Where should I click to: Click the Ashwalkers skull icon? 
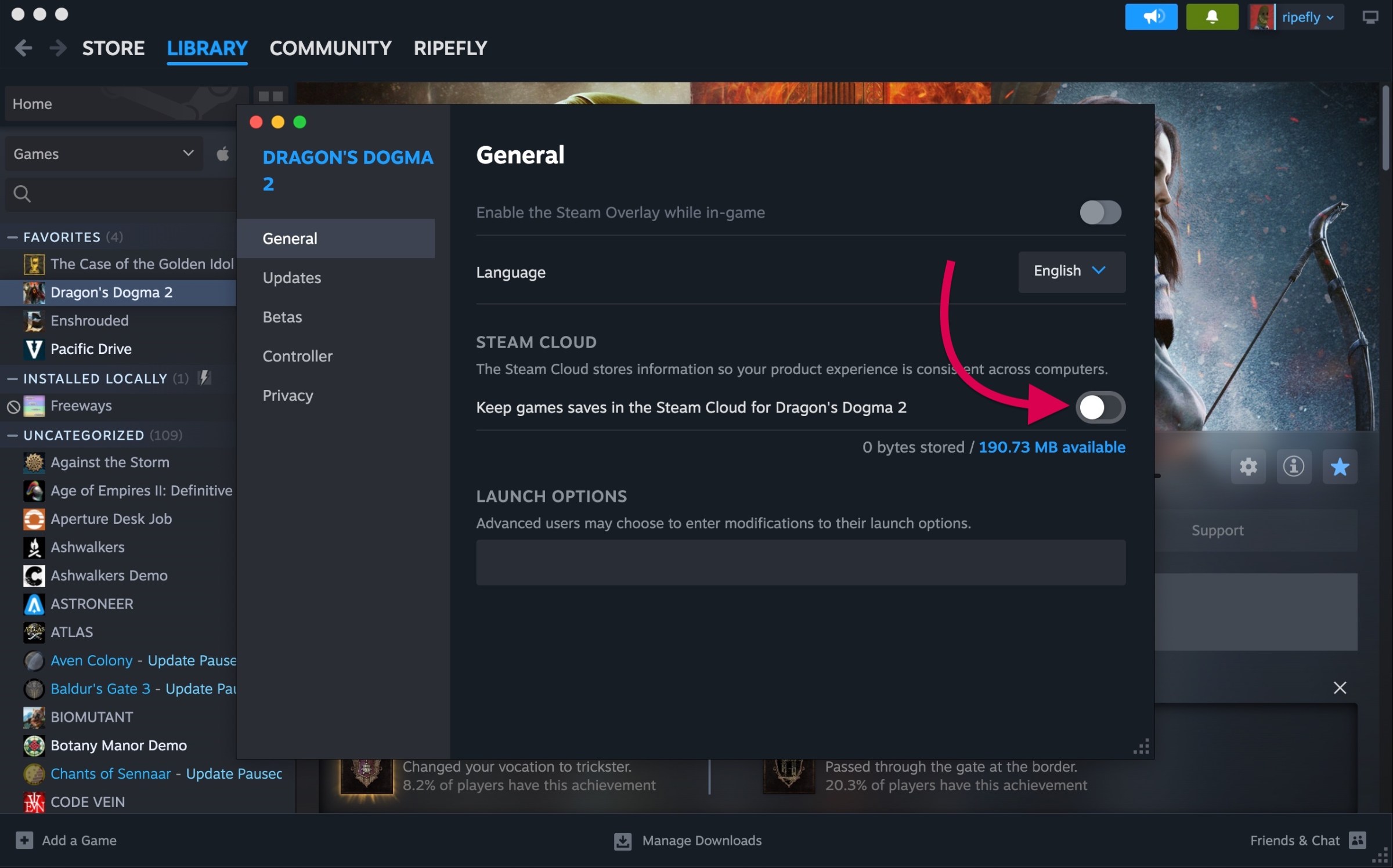pyautogui.click(x=34, y=547)
